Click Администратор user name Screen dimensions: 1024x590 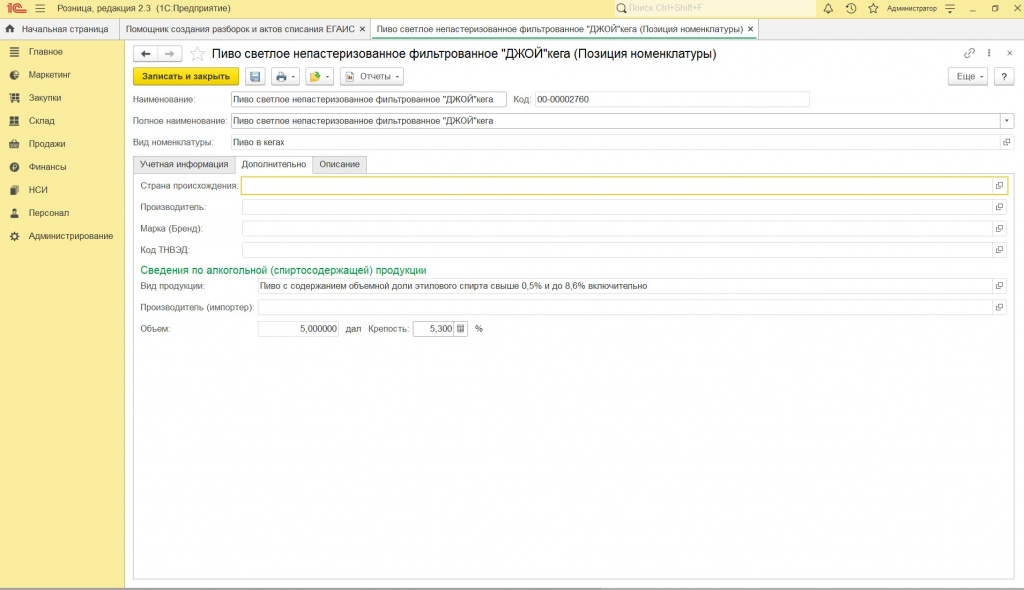point(912,8)
